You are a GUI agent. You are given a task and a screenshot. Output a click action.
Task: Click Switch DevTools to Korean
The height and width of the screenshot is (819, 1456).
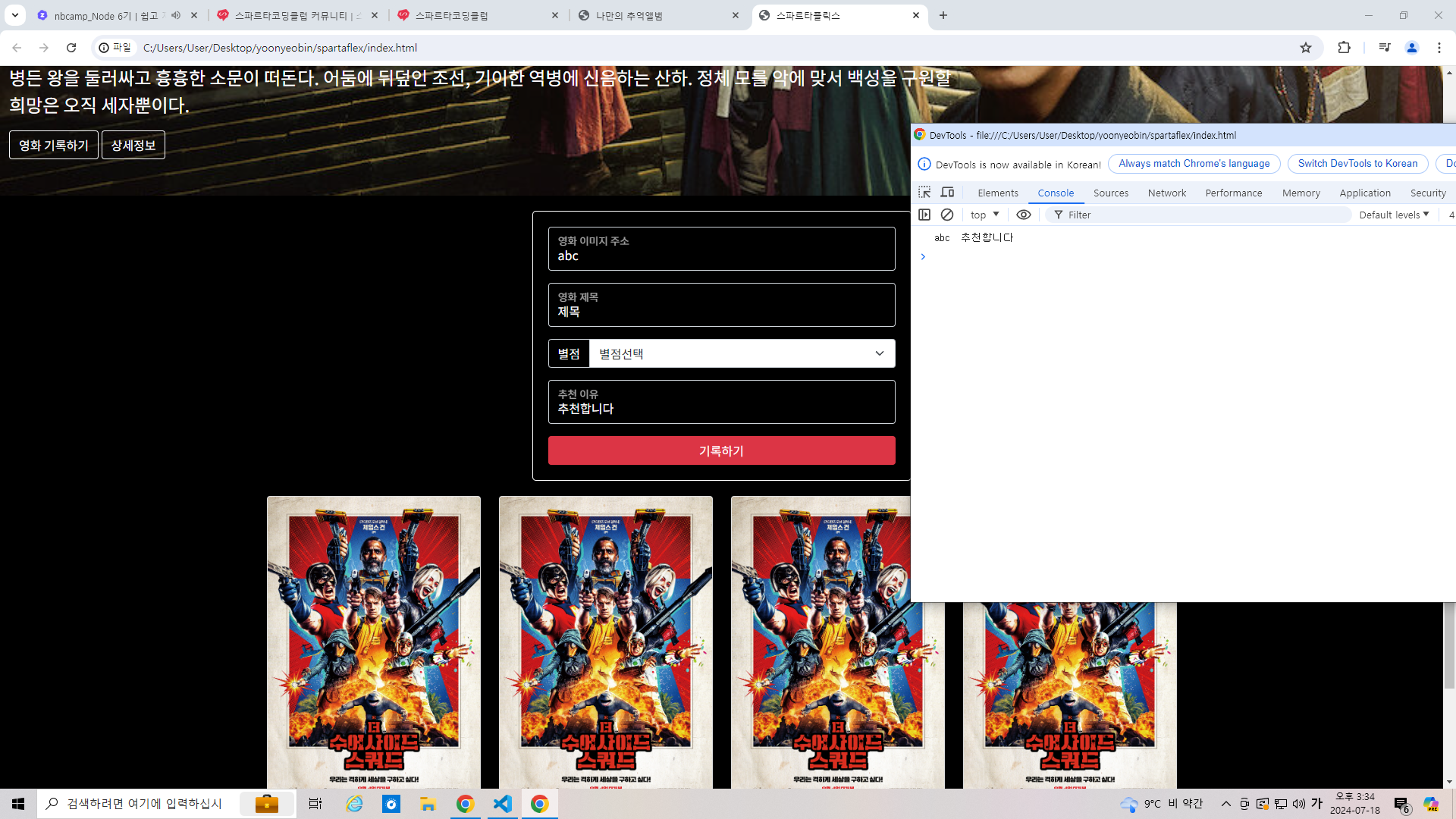[x=1357, y=164]
